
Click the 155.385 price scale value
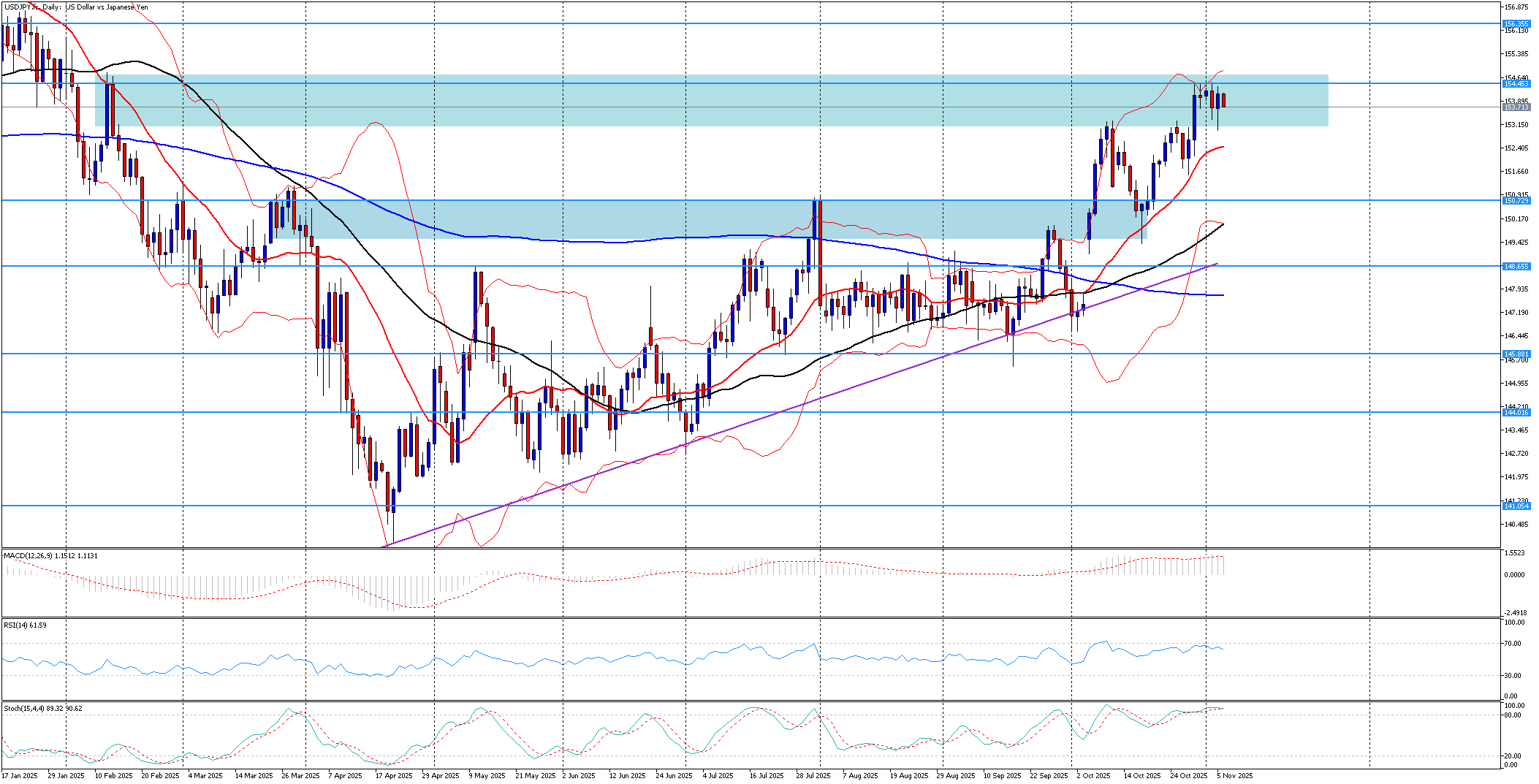[x=1516, y=54]
